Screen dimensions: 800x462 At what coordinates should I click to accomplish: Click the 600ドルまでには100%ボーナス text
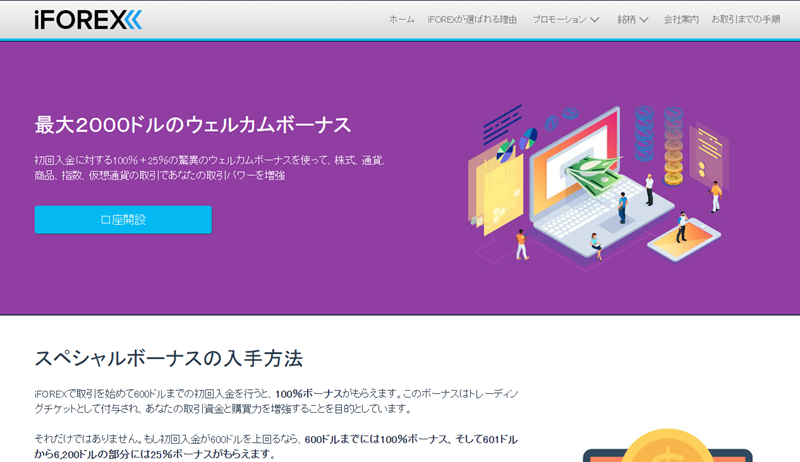tap(376, 439)
